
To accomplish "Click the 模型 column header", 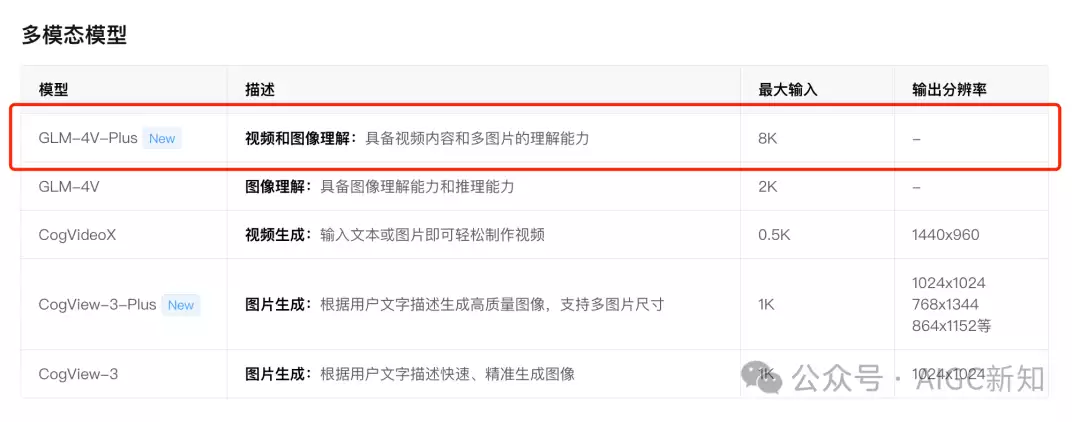I will [x=54, y=90].
